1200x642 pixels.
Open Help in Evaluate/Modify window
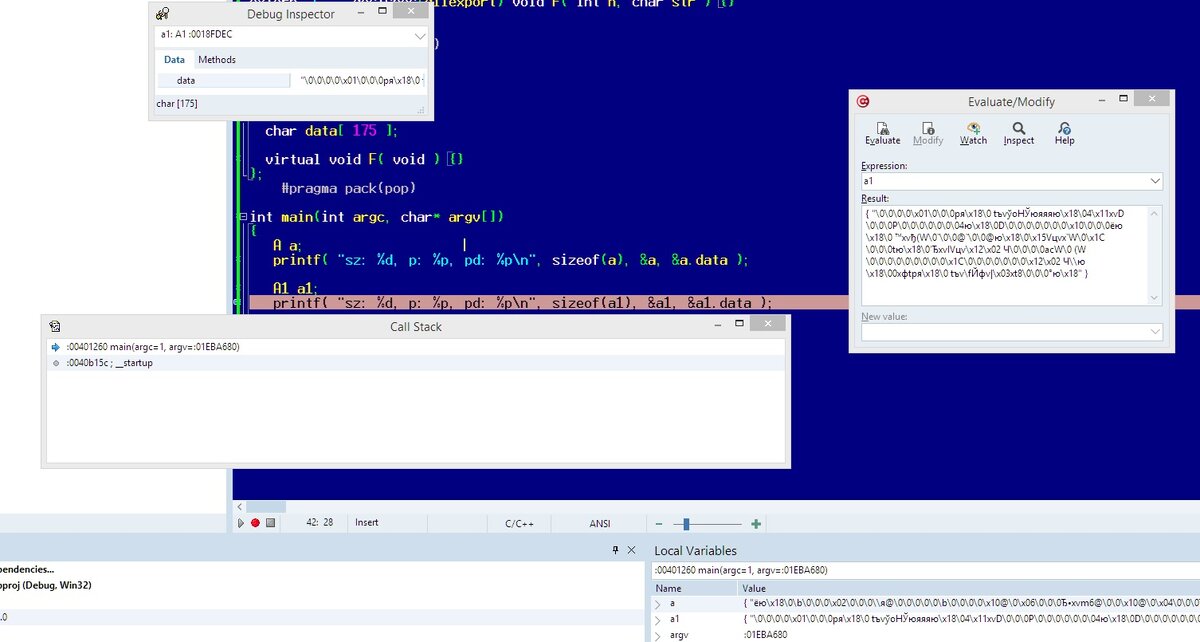pyautogui.click(x=1064, y=134)
